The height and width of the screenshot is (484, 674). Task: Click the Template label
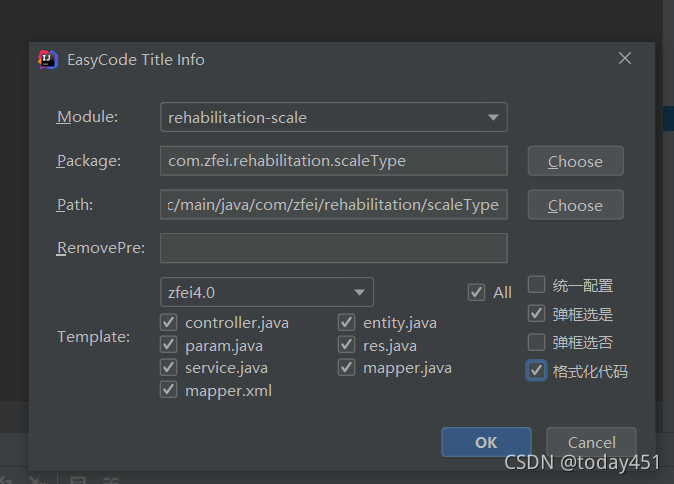[x=94, y=337]
